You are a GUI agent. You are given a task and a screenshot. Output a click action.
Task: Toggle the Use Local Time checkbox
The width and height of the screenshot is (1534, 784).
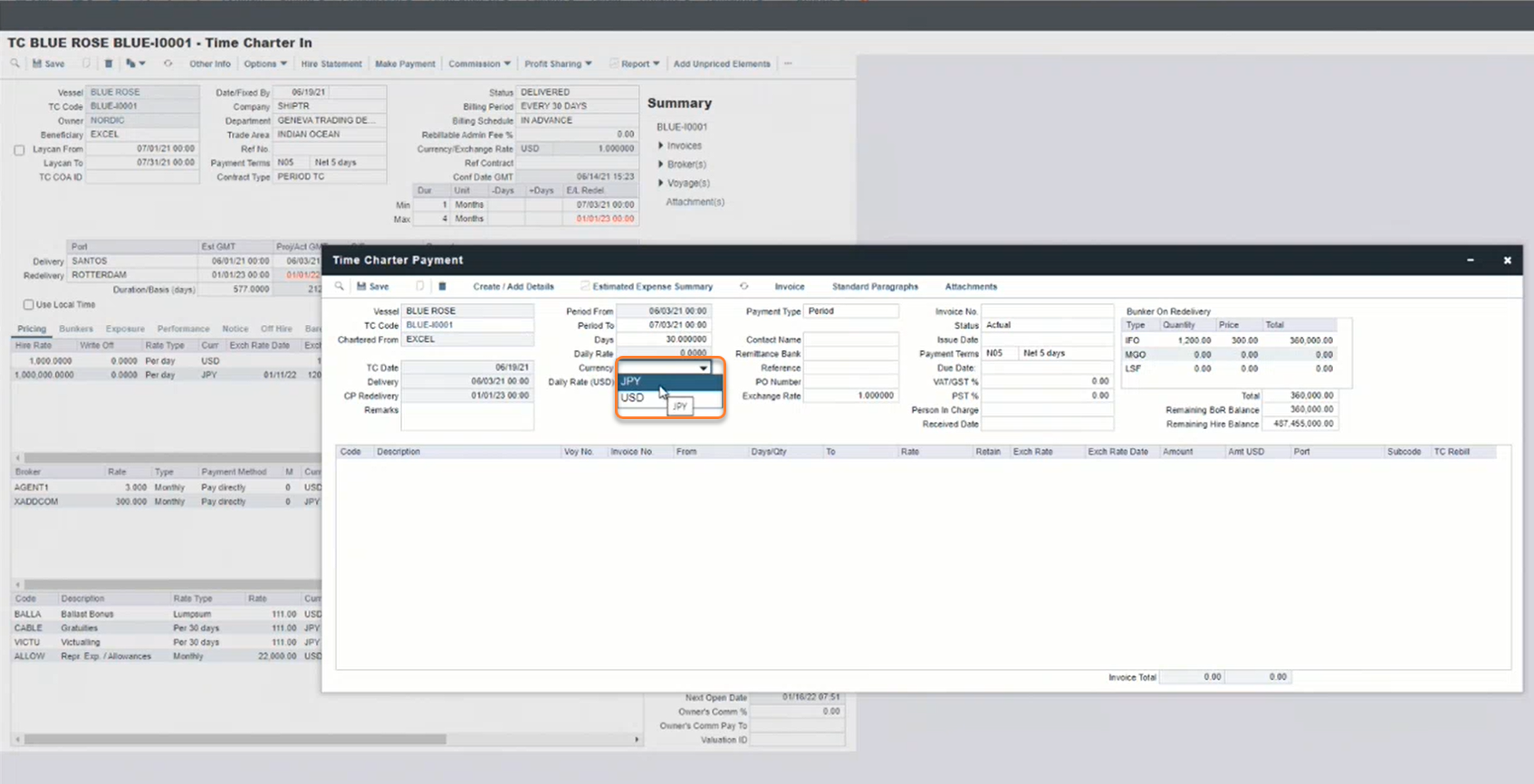29,305
